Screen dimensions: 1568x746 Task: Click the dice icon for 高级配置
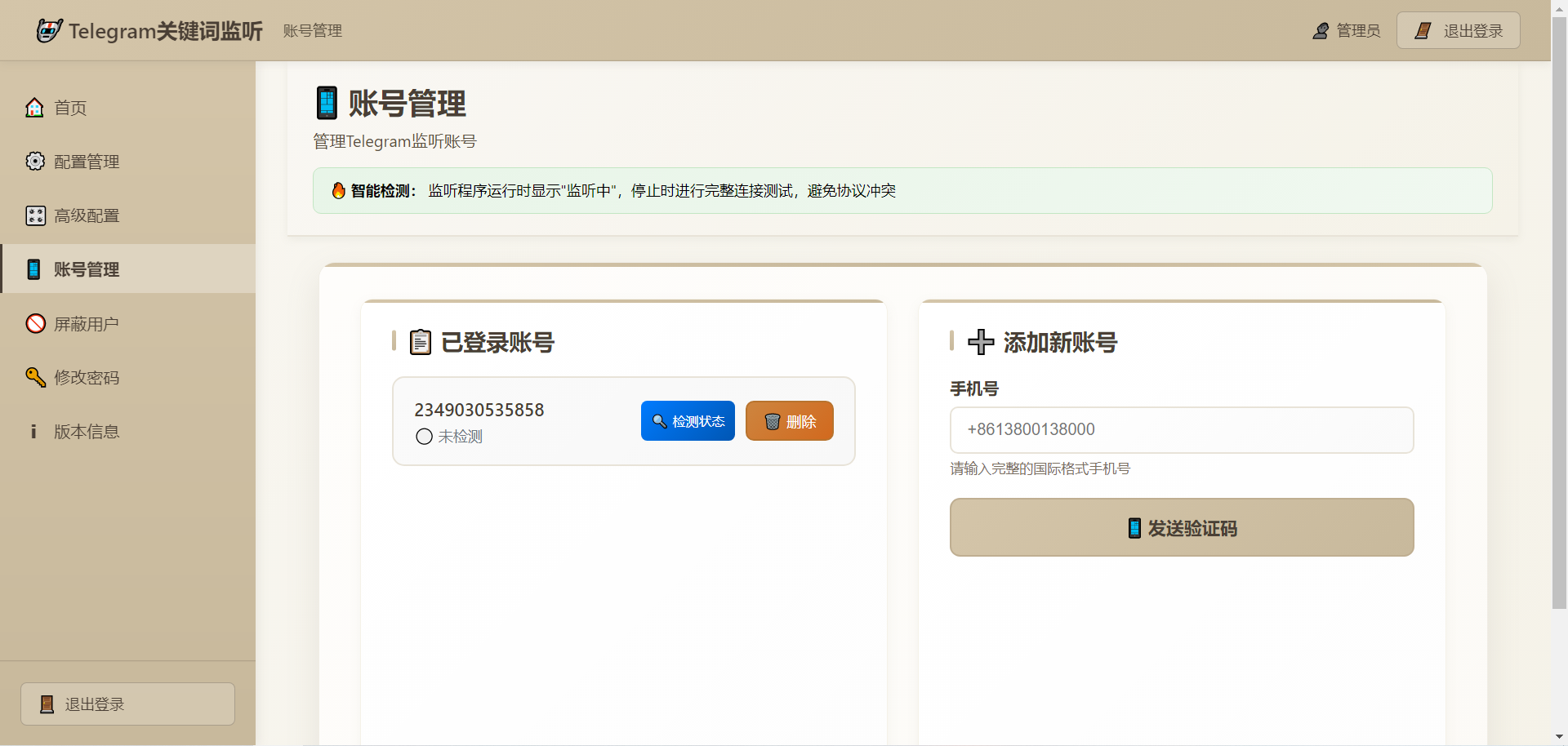click(35, 215)
